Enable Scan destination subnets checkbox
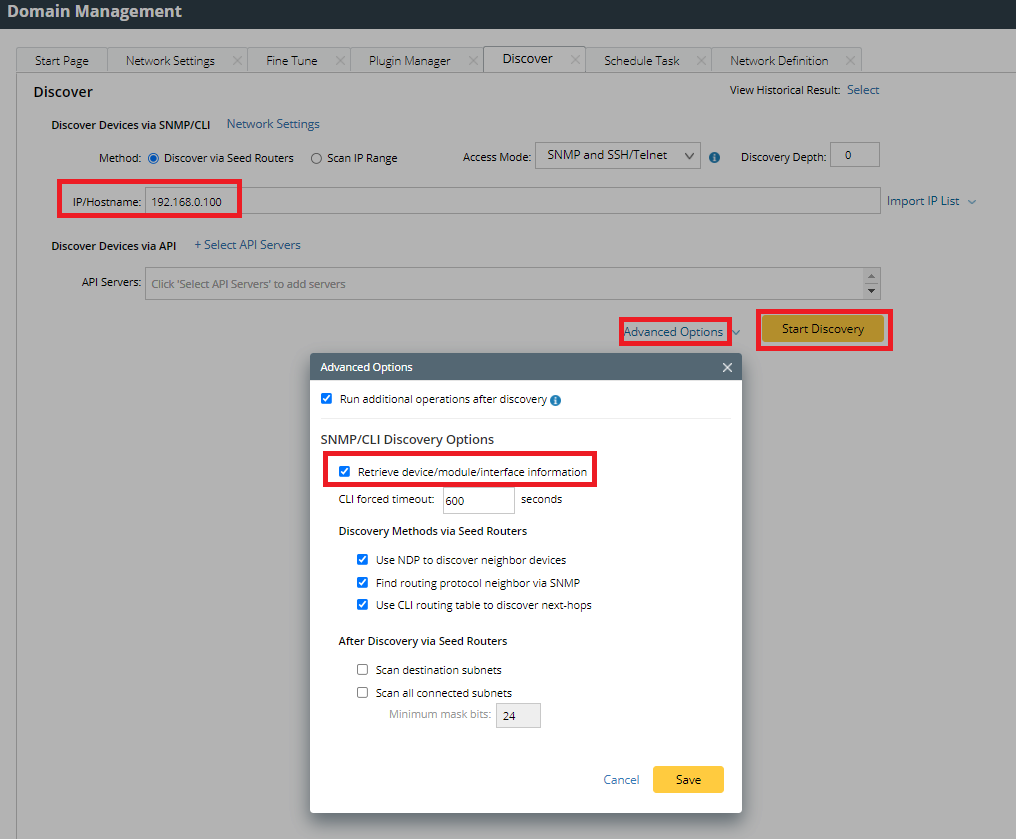Image resolution: width=1017 pixels, height=839 pixels. (x=363, y=670)
